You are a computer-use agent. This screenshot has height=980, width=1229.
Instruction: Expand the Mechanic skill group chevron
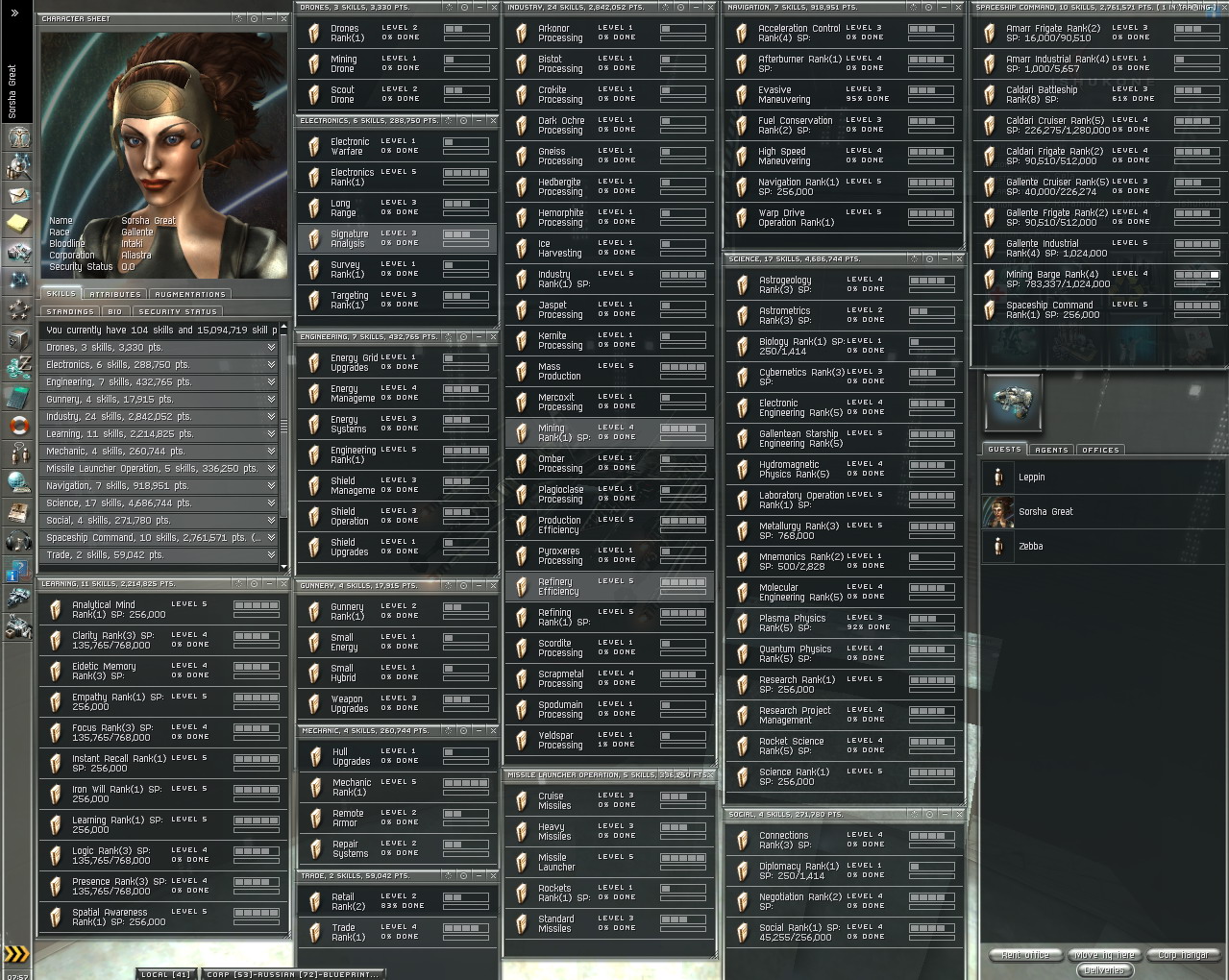click(271, 452)
